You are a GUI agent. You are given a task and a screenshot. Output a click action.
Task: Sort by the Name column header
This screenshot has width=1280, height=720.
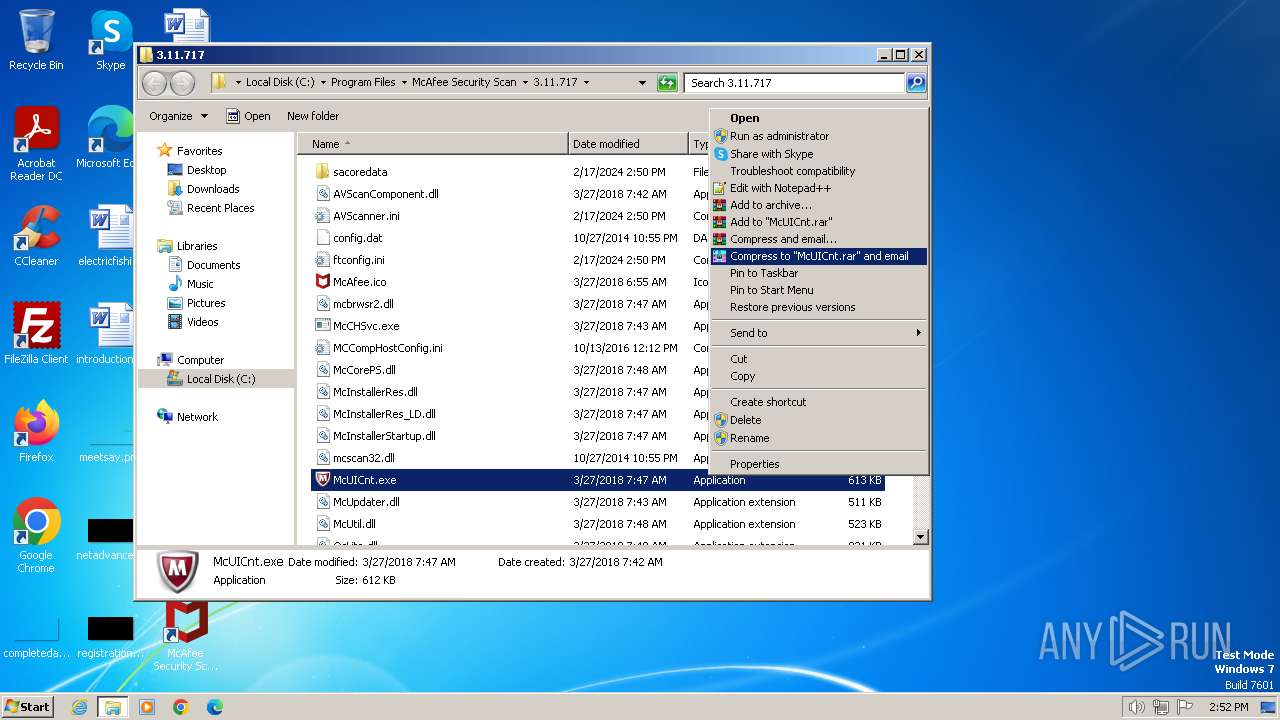pos(432,144)
